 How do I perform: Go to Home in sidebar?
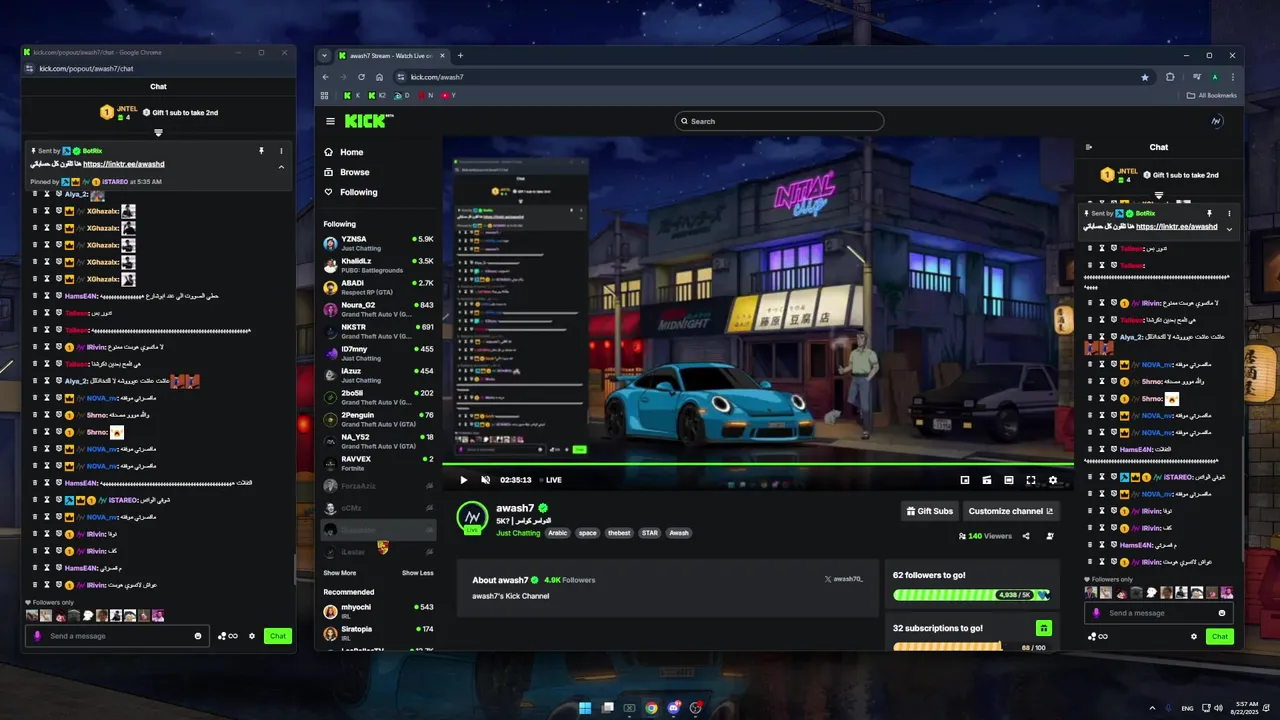click(343, 152)
